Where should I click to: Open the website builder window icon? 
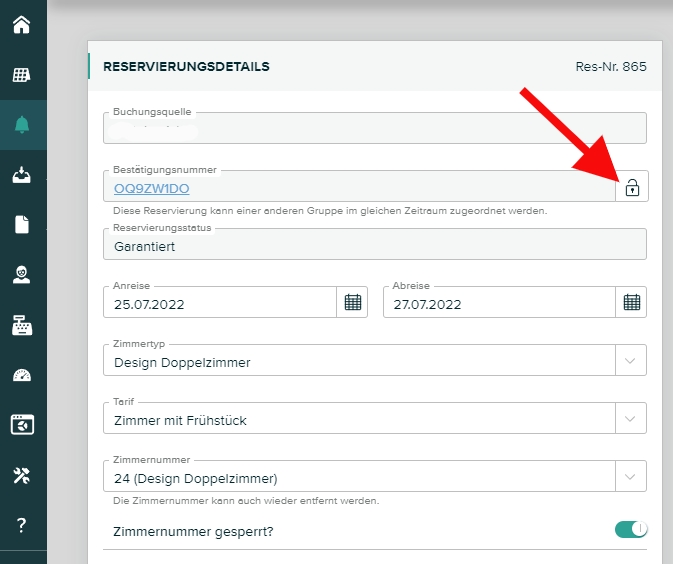(x=22, y=425)
